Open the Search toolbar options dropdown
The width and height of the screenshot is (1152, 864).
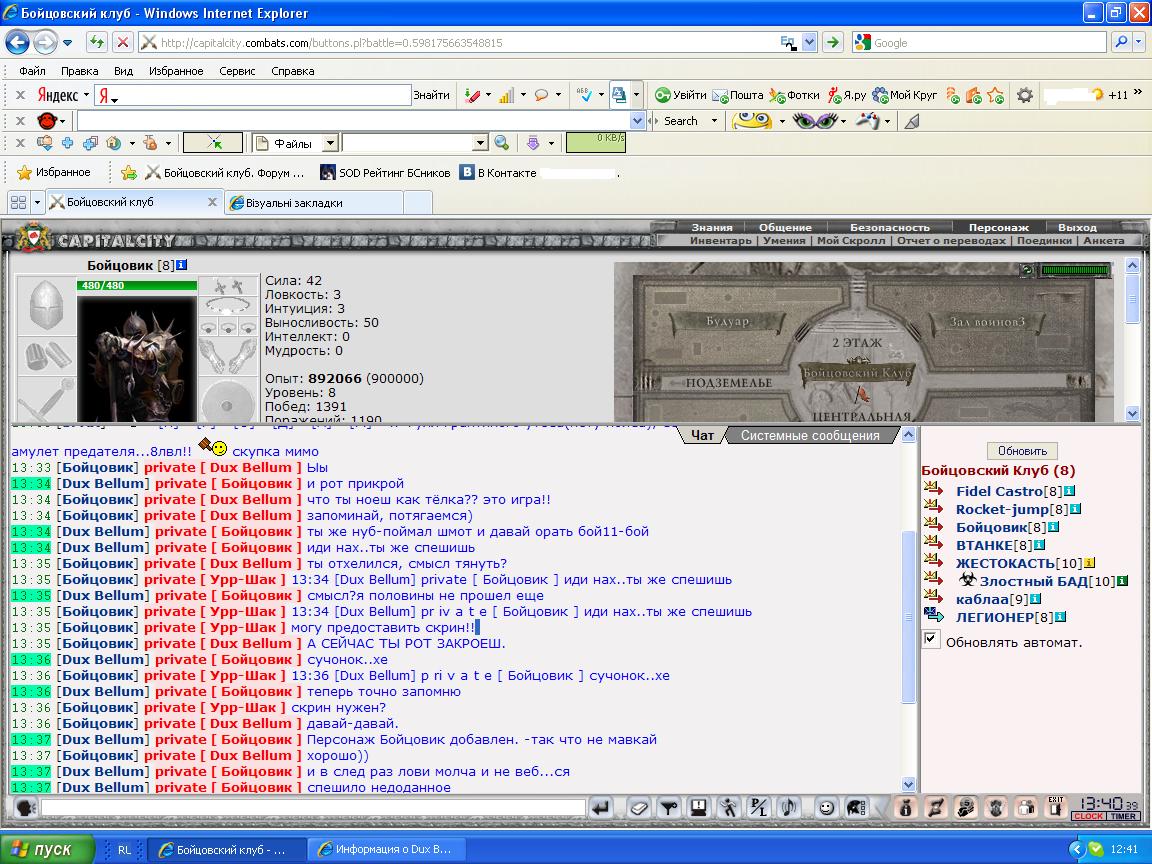(x=714, y=120)
